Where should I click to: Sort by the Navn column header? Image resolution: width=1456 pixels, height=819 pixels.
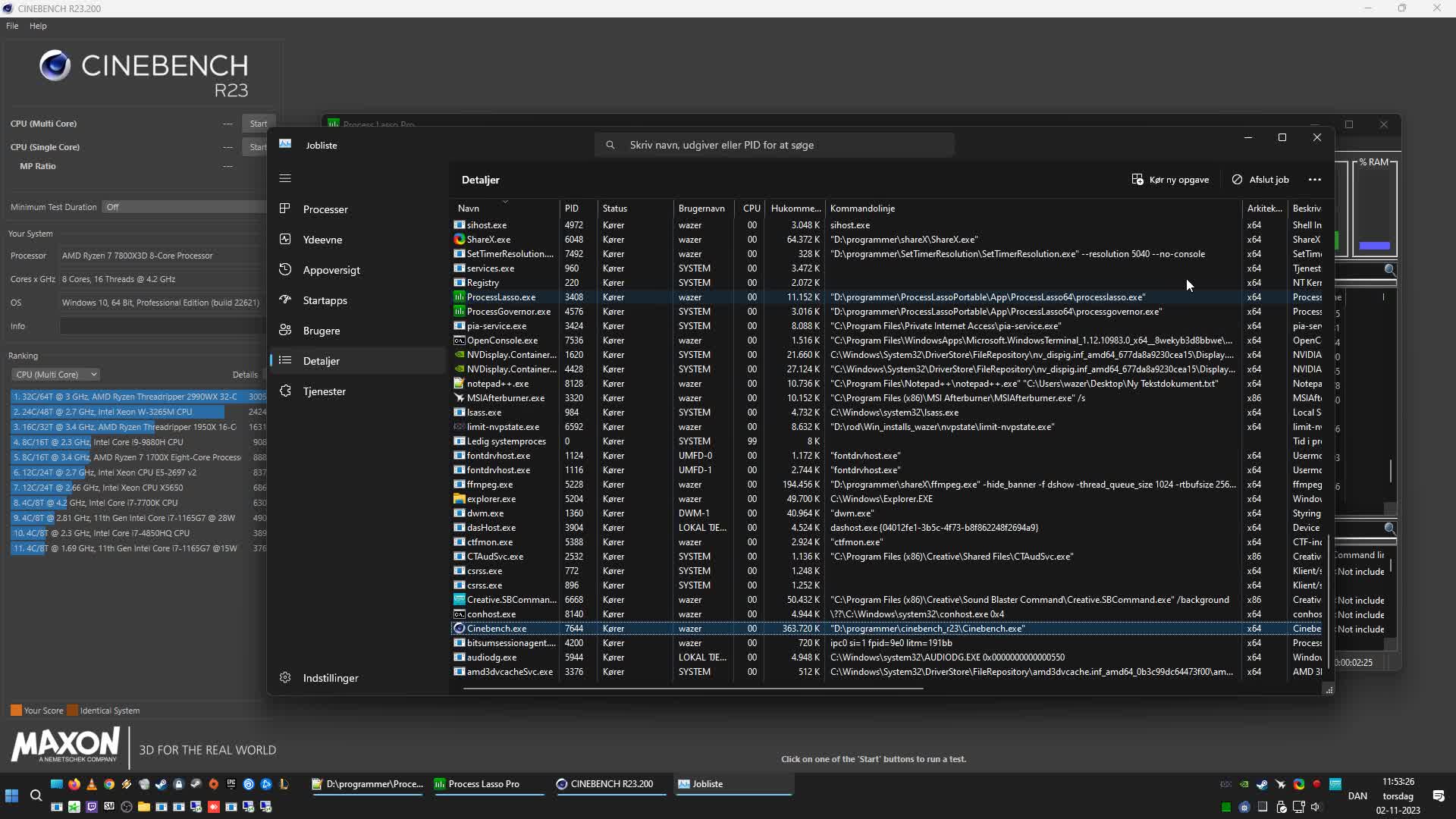(469, 209)
